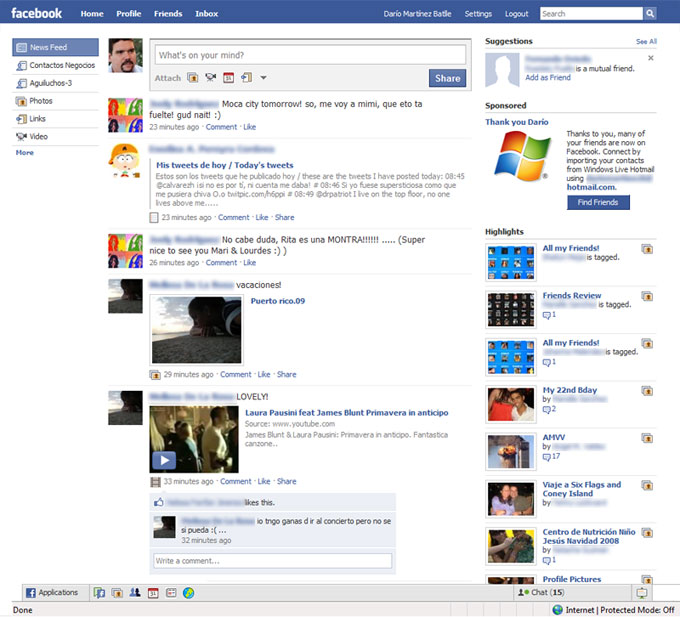Open comment count under AMVV
This screenshot has width=680, height=617.
pos(551,457)
